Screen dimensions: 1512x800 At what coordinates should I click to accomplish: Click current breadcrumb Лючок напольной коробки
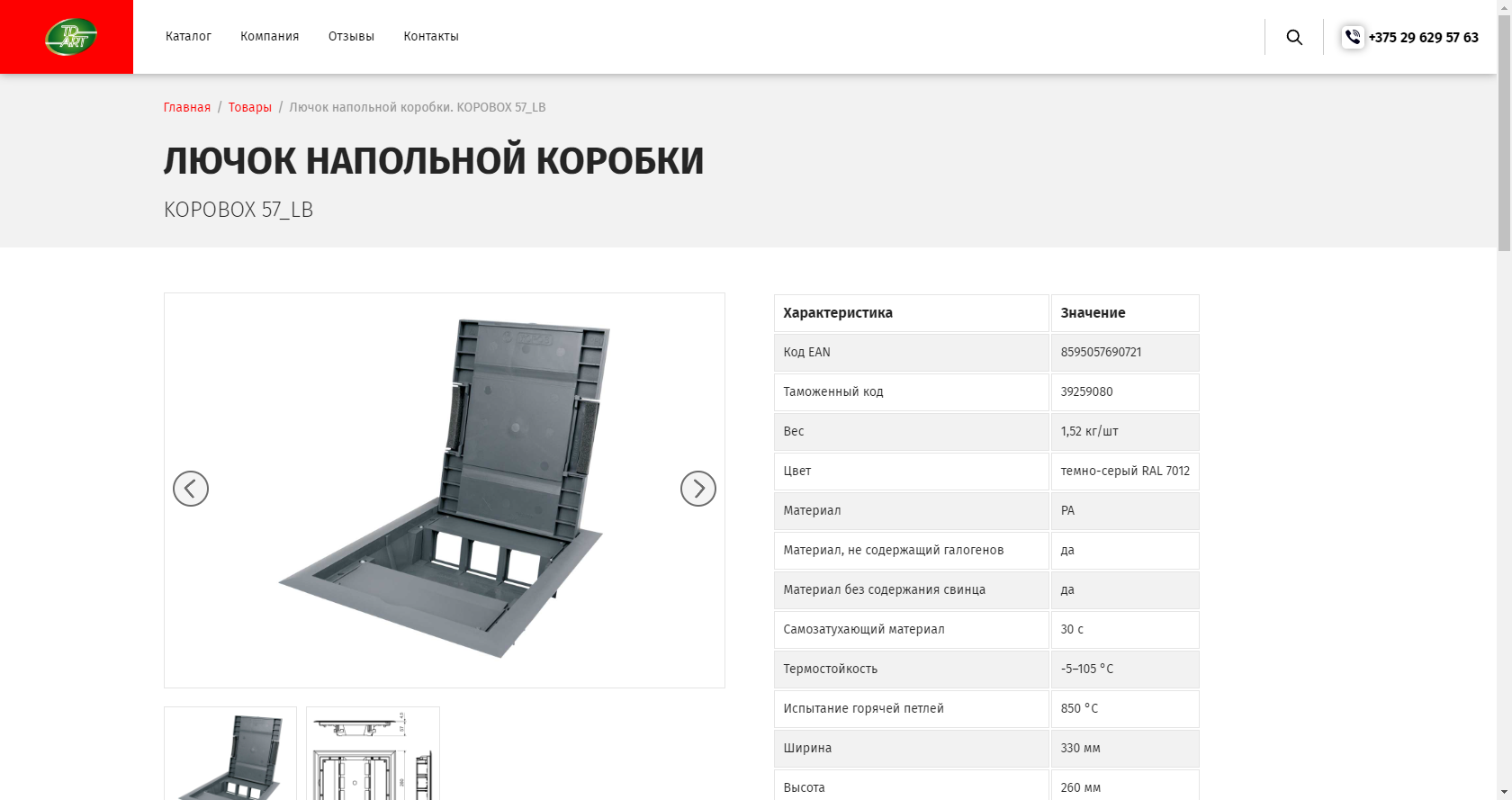418,107
